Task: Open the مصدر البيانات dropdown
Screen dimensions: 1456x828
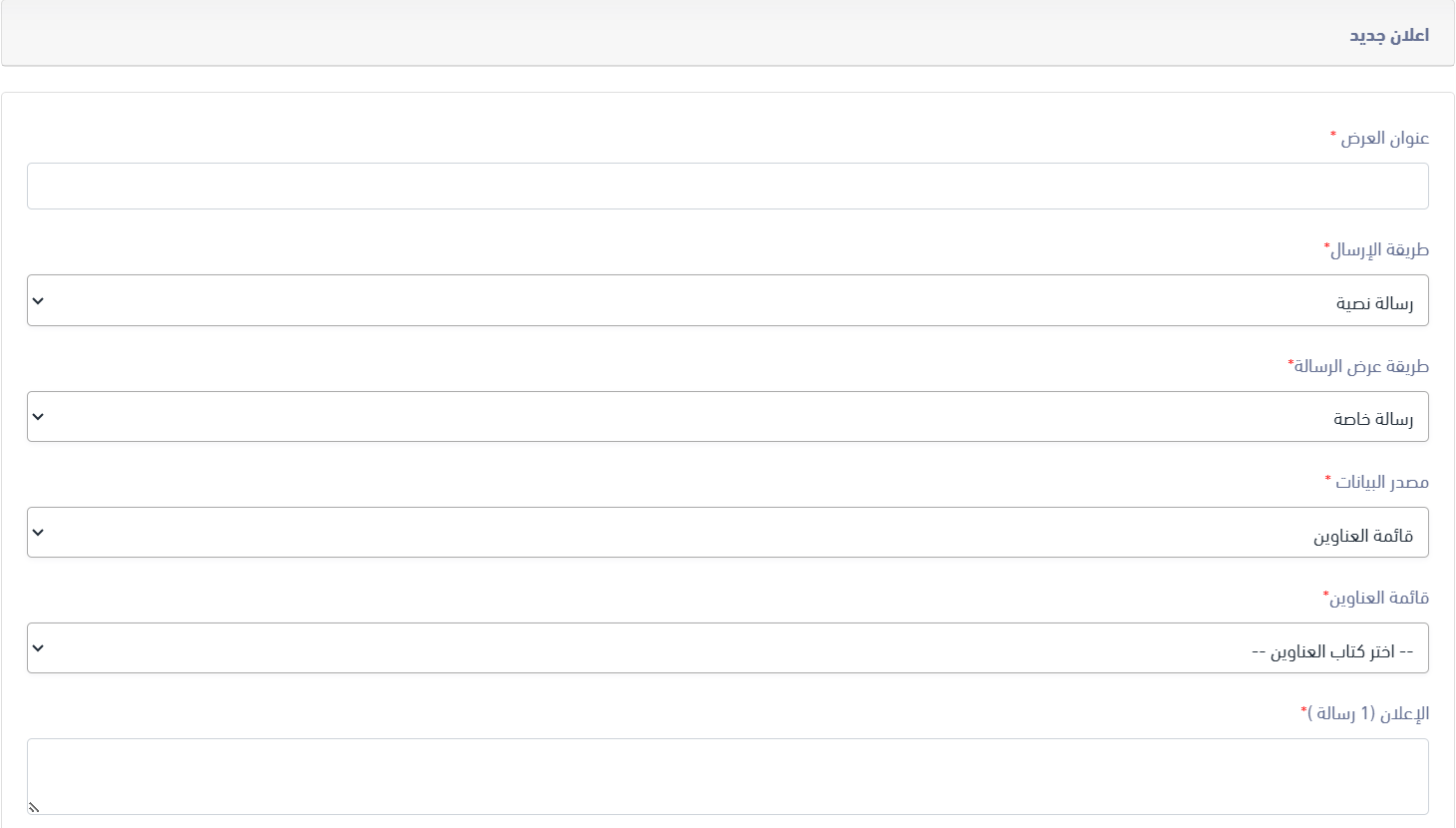Action: tap(727, 533)
